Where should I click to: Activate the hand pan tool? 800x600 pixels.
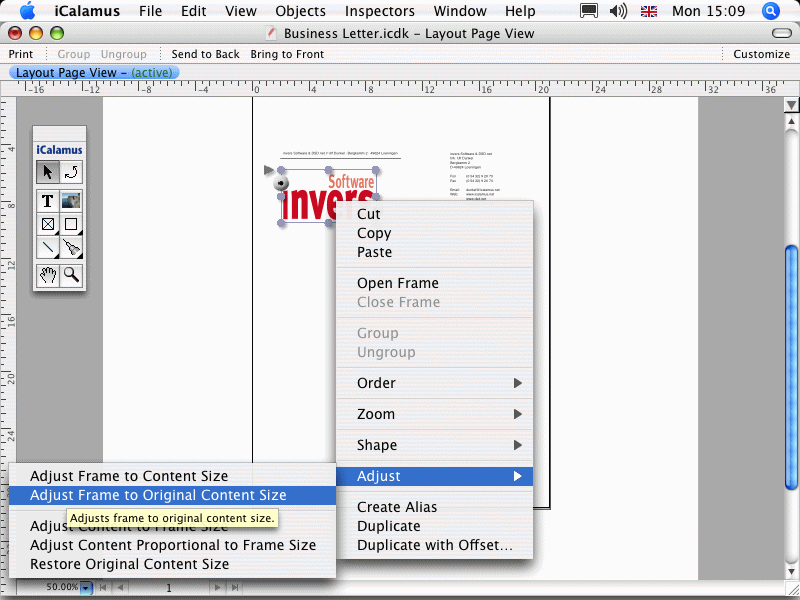tap(48, 275)
